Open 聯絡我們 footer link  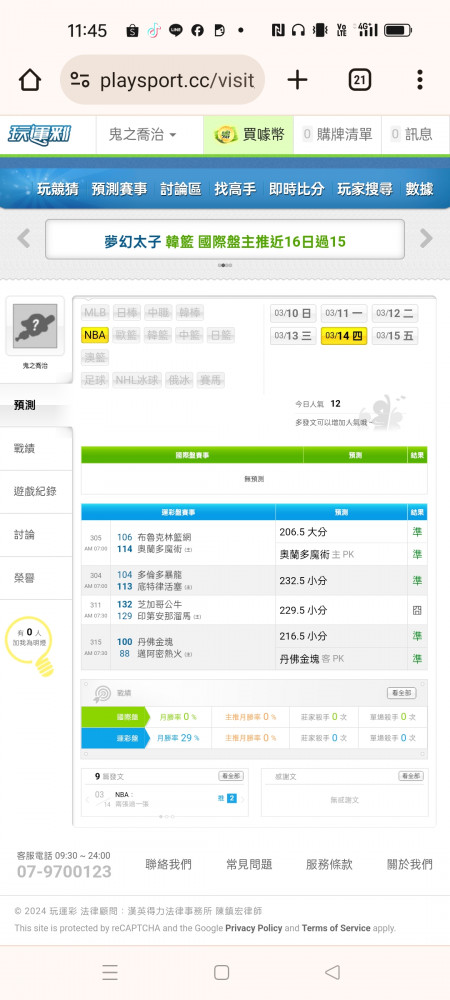click(168, 865)
